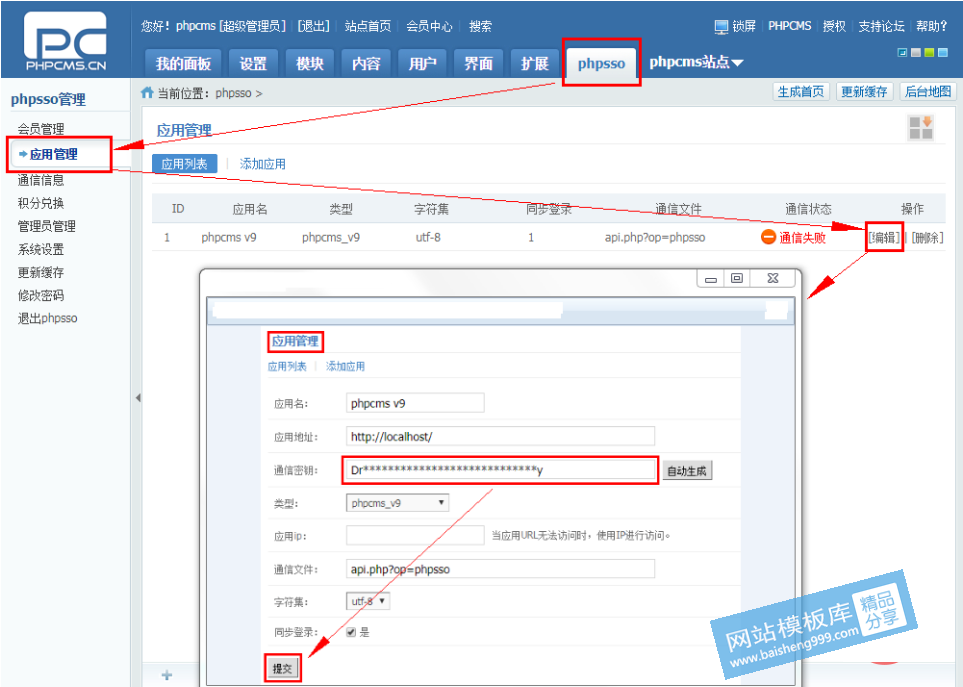Open the 模块 tab
Image resolution: width=963 pixels, height=687 pixels.
click(x=310, y=63)
